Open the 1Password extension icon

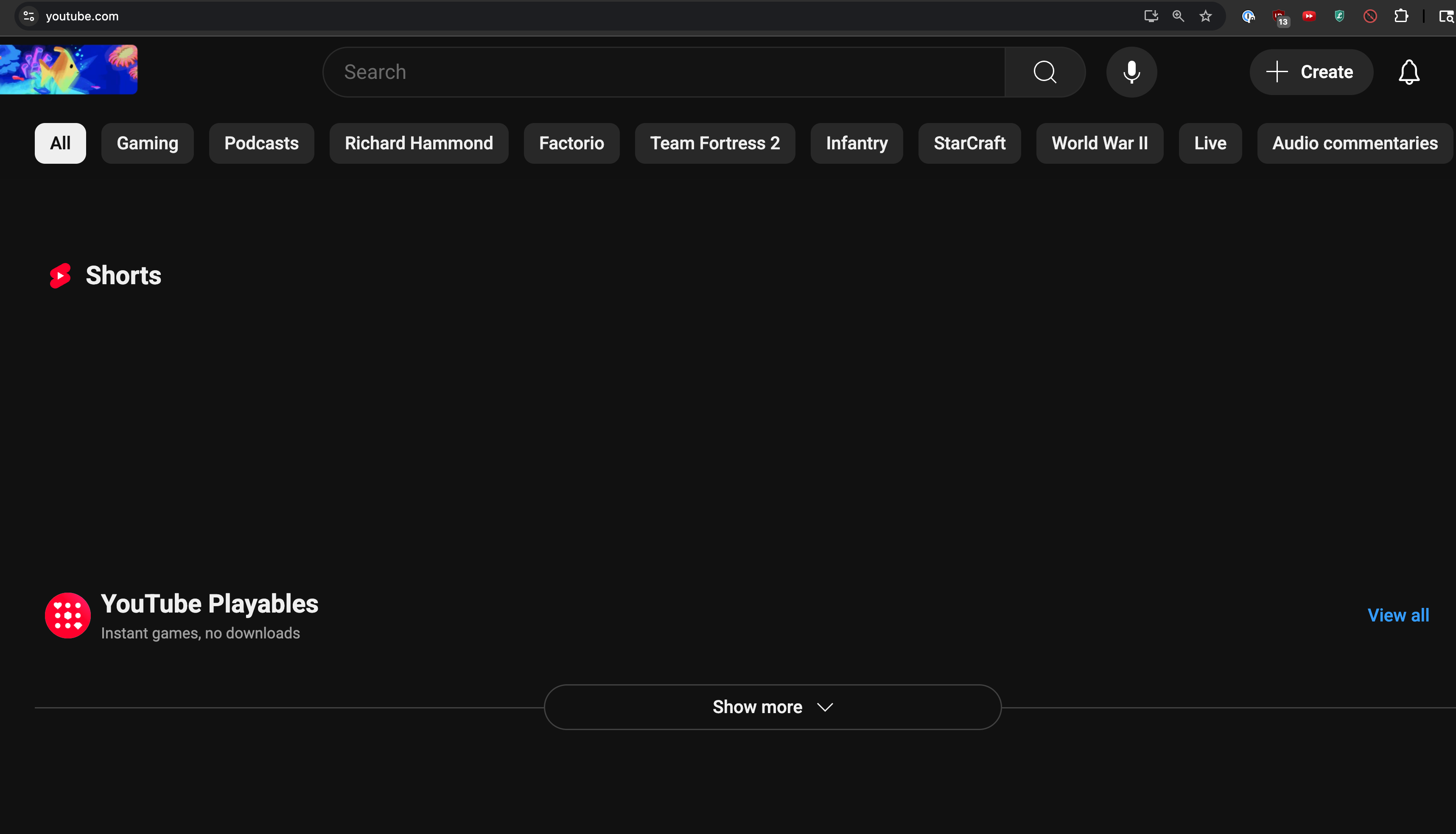pyautogui.click(x=1248, y=17)
